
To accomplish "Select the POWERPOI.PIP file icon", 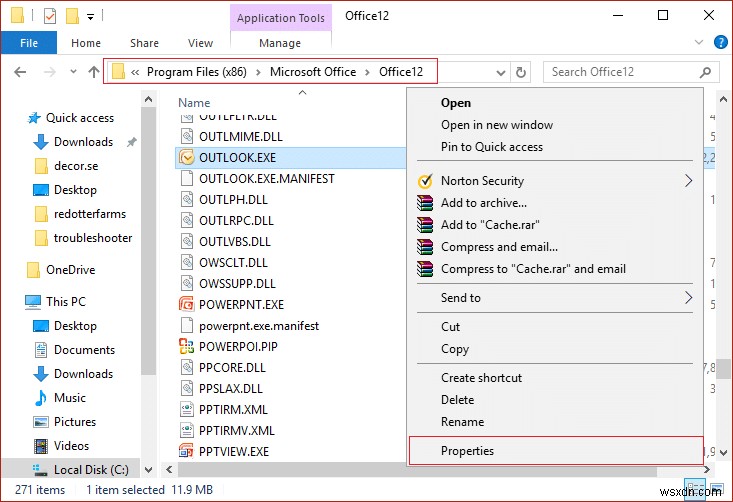I will point(187,346).
